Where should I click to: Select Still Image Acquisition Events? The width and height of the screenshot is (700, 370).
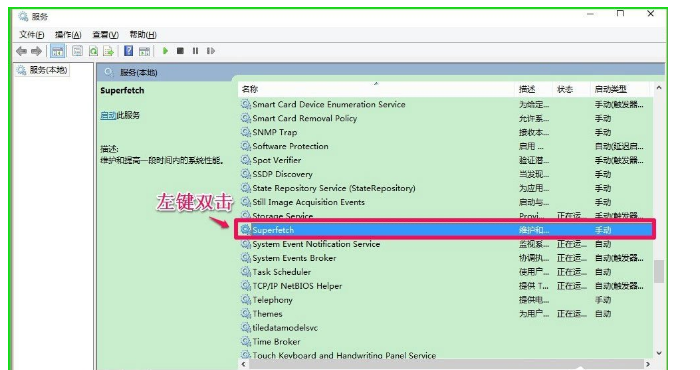click(x=308, y=202)
